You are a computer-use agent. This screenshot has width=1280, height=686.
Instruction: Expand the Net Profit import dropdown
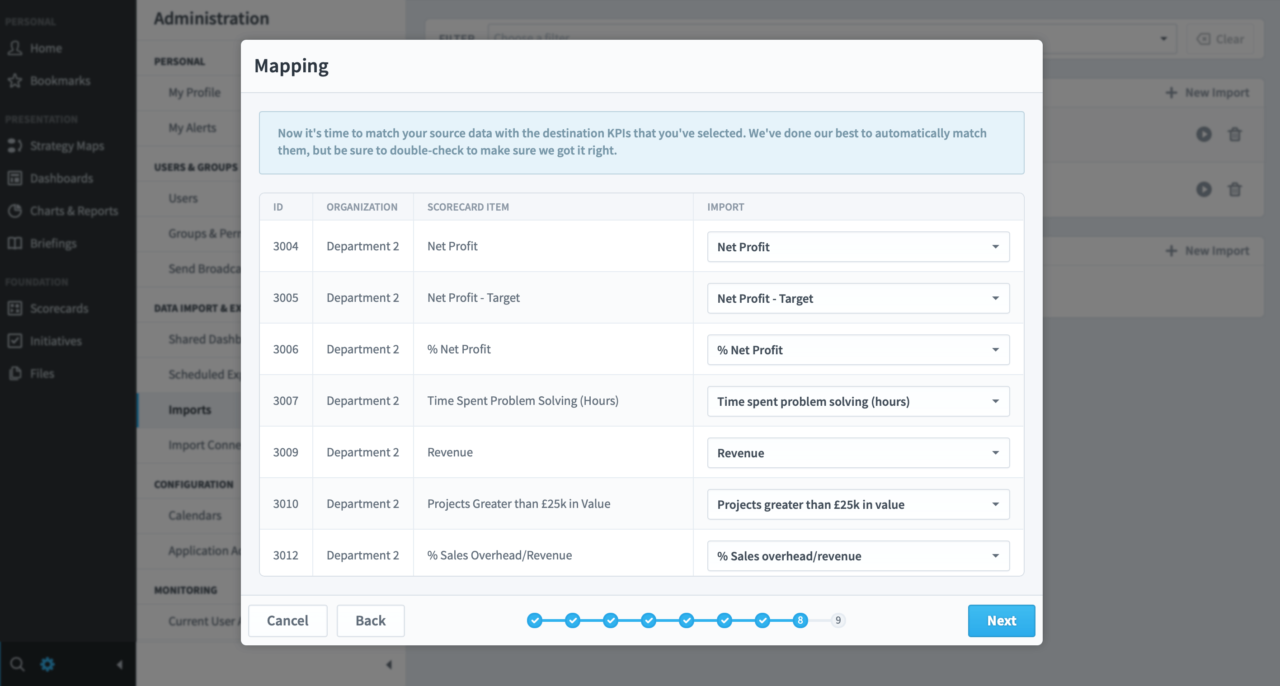pos(857,247)
